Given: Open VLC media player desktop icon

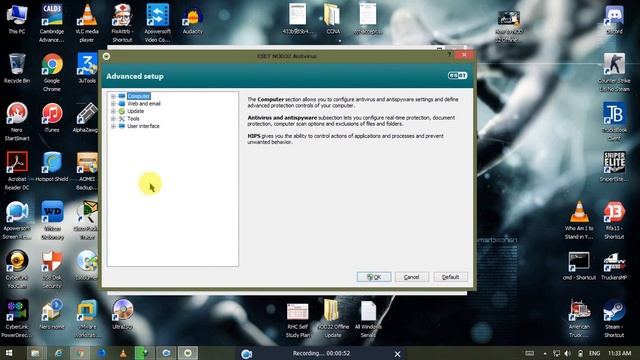Looking at the screenshot, I should pos(87,23).
